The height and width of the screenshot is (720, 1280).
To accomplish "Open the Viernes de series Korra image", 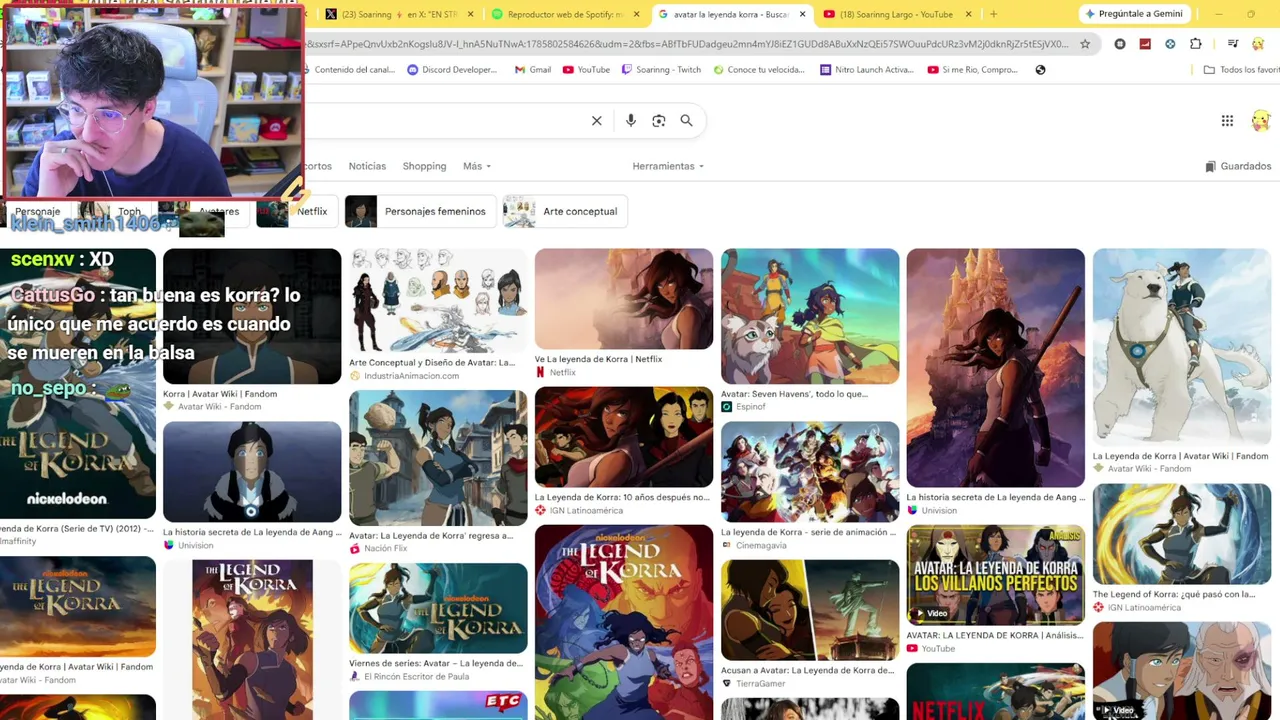I will pos(438,608).
